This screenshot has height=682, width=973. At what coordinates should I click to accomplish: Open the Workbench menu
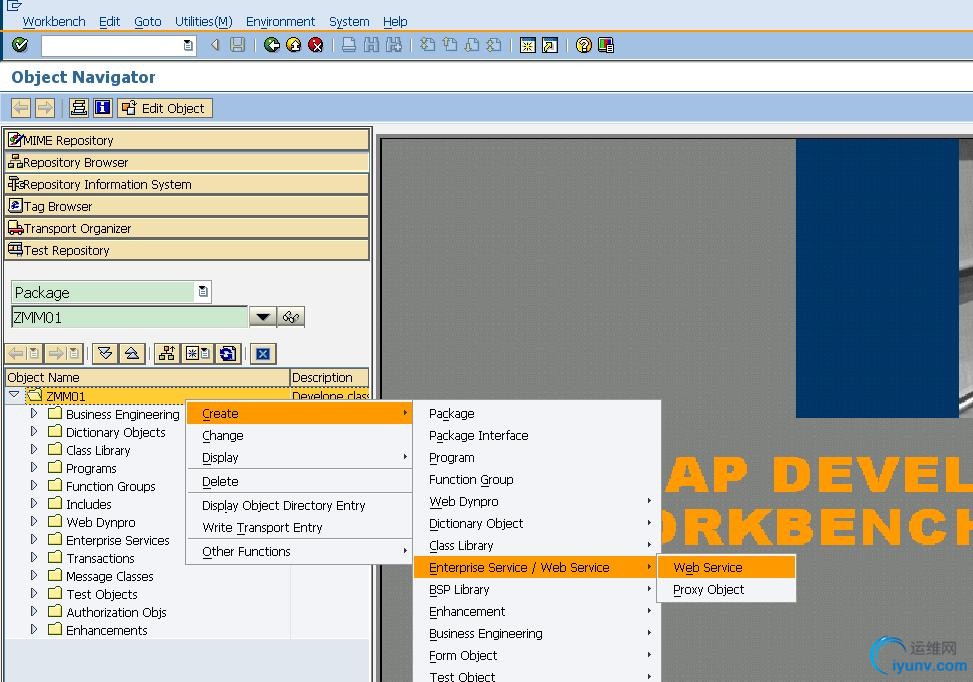54,21
